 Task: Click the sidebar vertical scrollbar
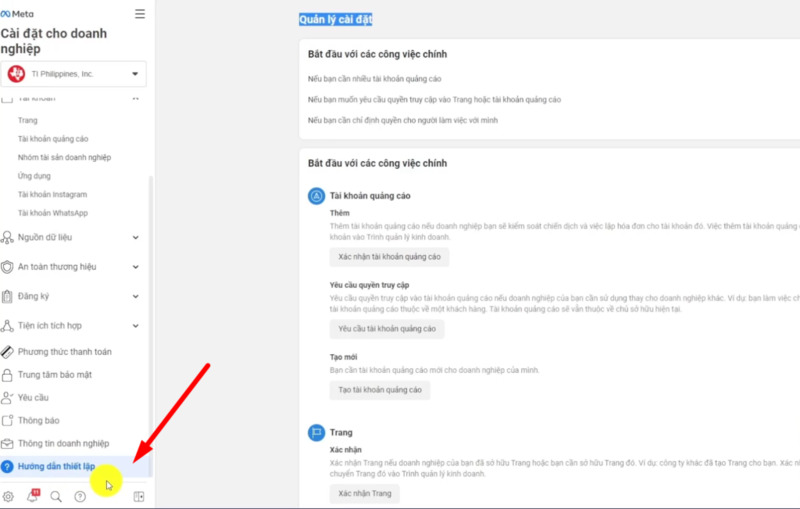(151, 326)
